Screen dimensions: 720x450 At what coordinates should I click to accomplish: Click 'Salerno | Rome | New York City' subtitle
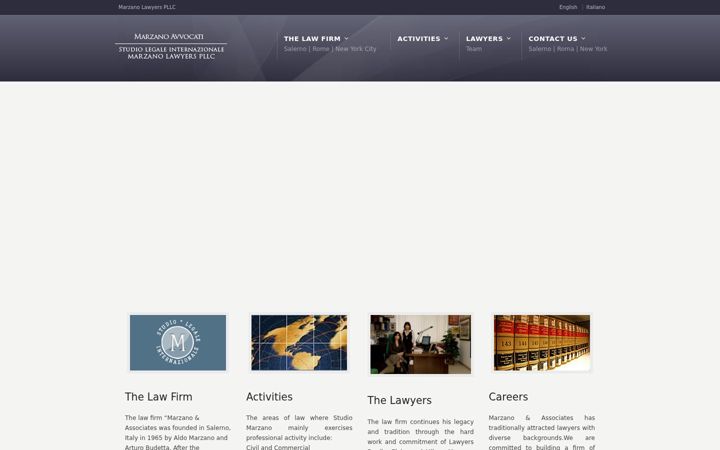[330, 49]
